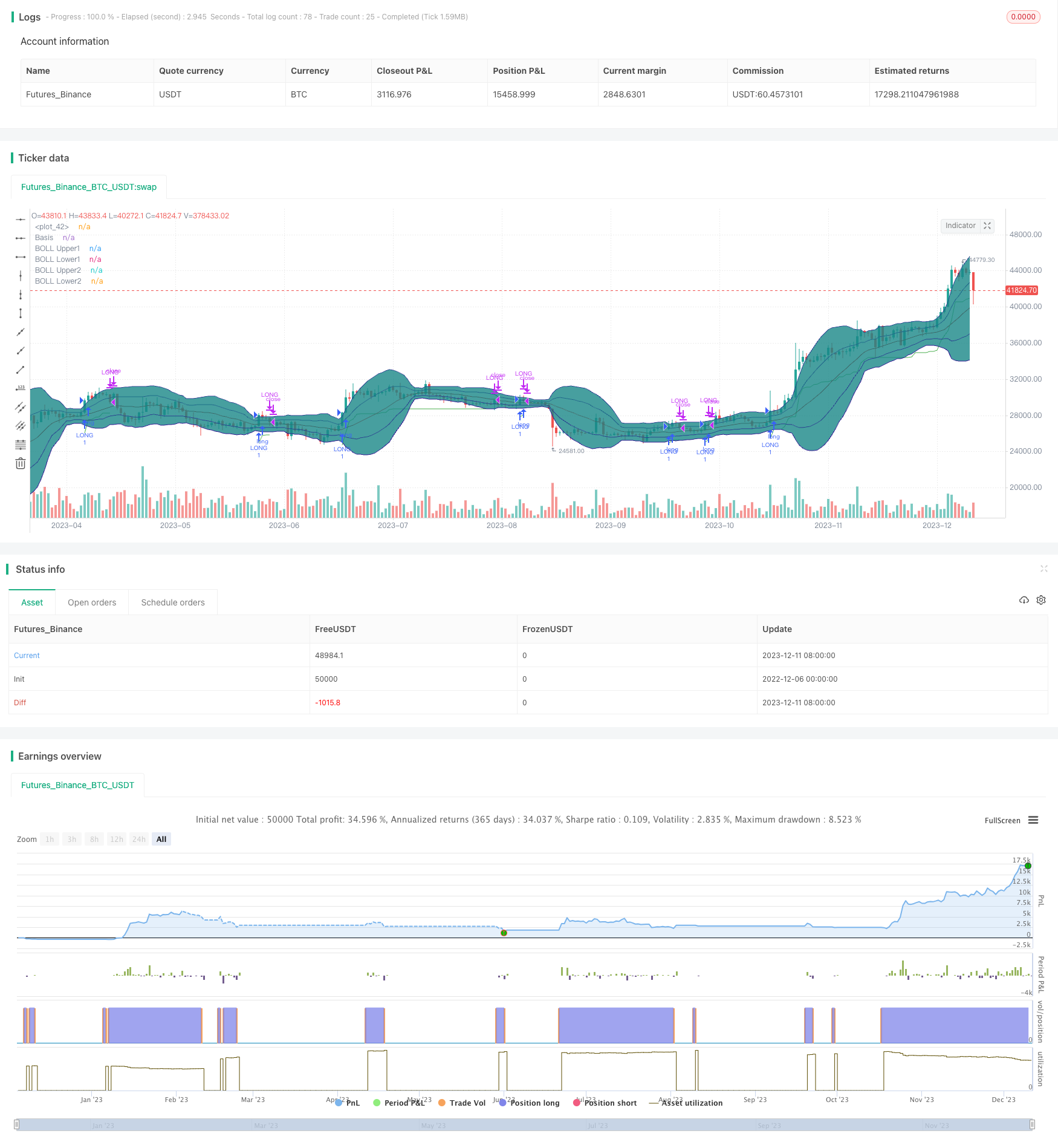Click the FullScreen button on earnings chart

tap(1002, 820)
